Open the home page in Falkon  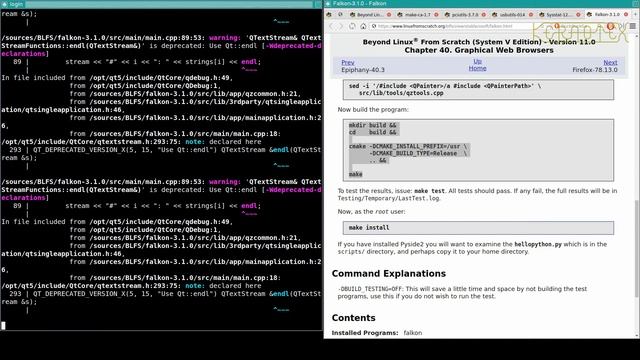363,26
